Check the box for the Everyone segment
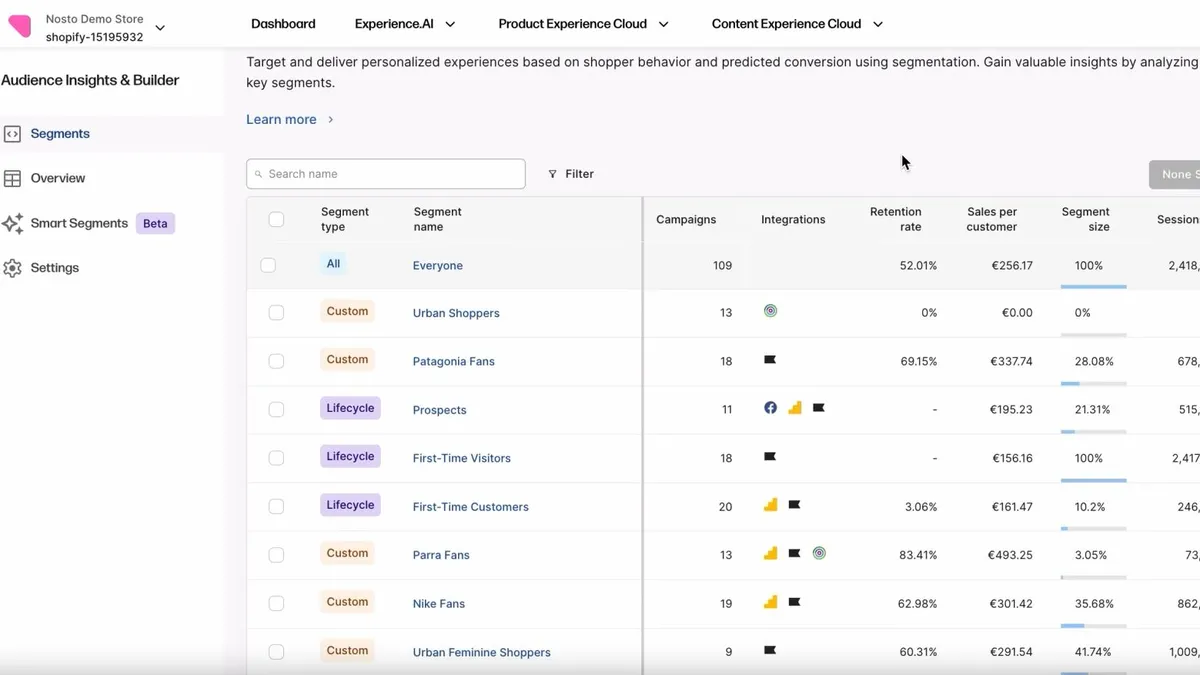 (x=268, y=265)
